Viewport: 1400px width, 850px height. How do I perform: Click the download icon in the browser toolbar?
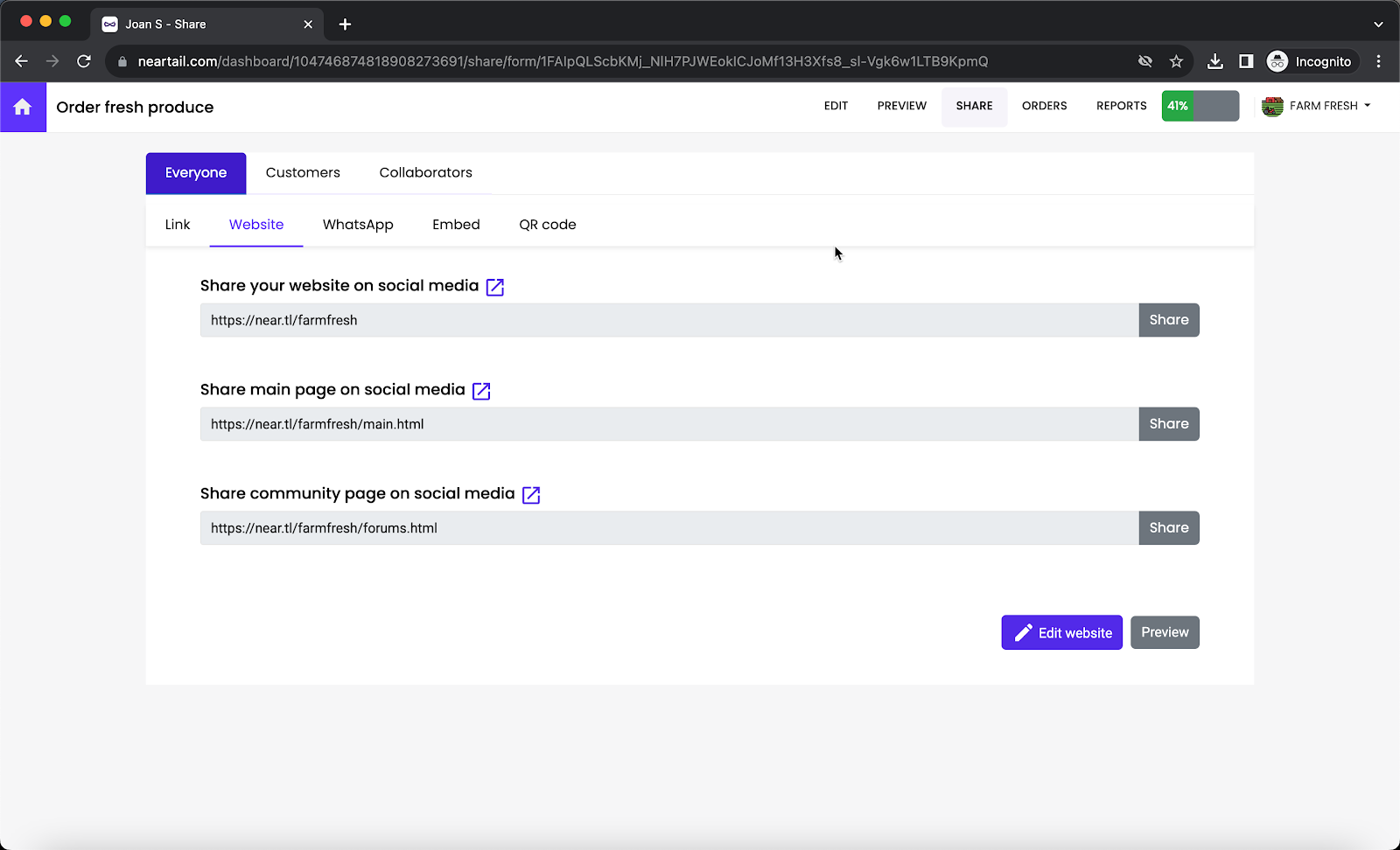tap(1214, 61)
